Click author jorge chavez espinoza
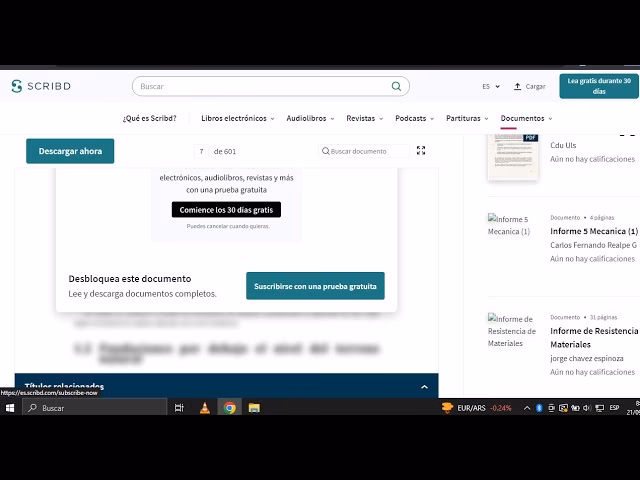The image size is (640, 480). 587,358
